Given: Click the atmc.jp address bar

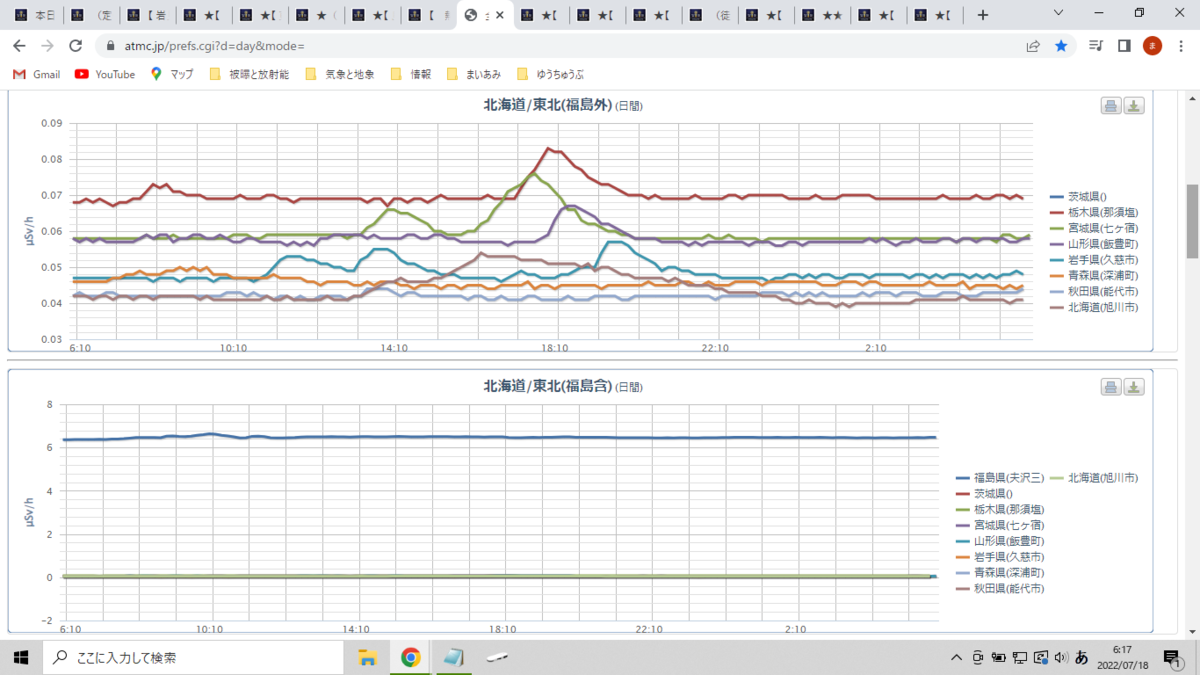Looking at the screenshot, I should [560, 46].
